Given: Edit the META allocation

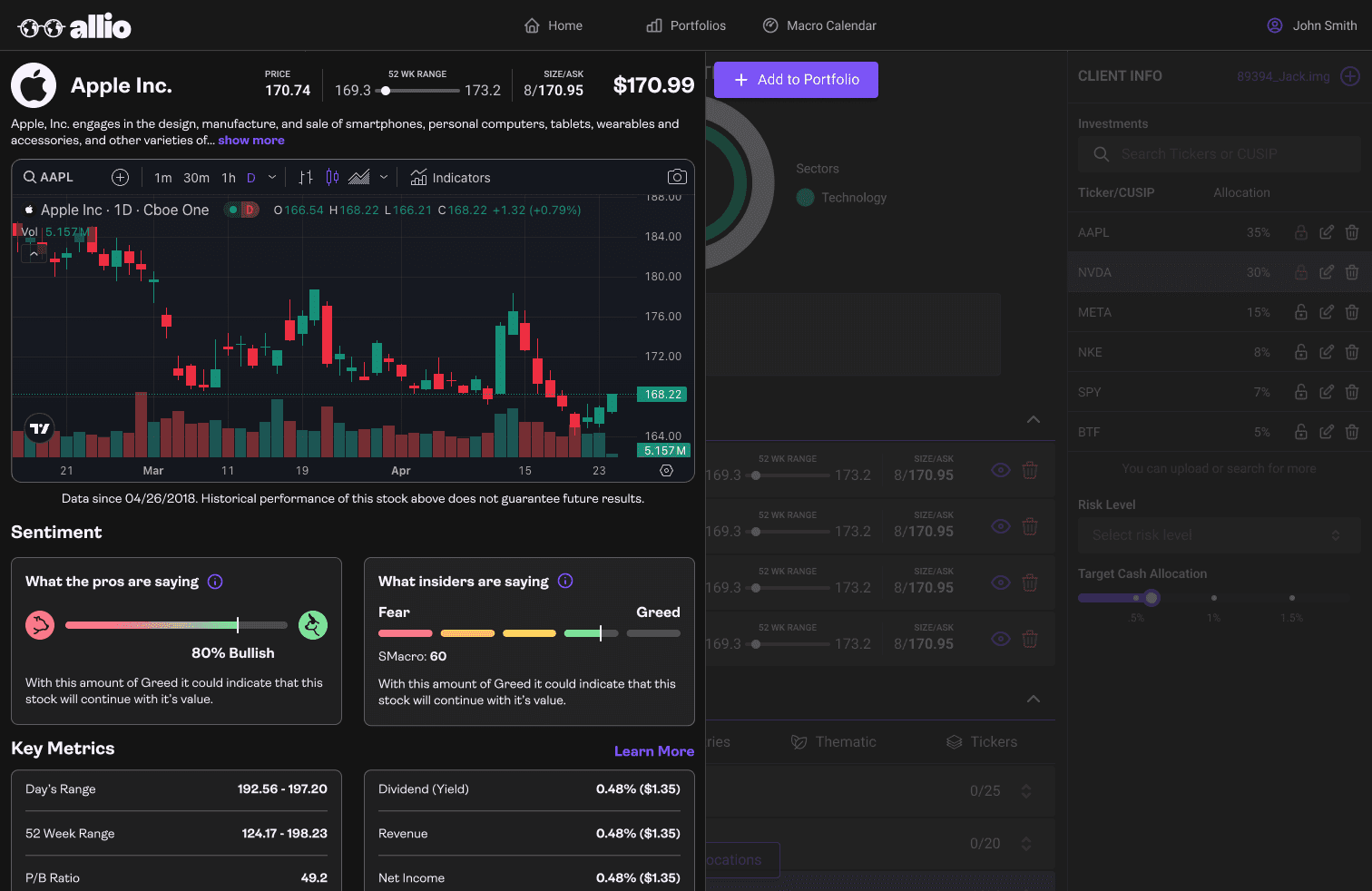Looking at the screenshot, I should [x=1327, y=312].
